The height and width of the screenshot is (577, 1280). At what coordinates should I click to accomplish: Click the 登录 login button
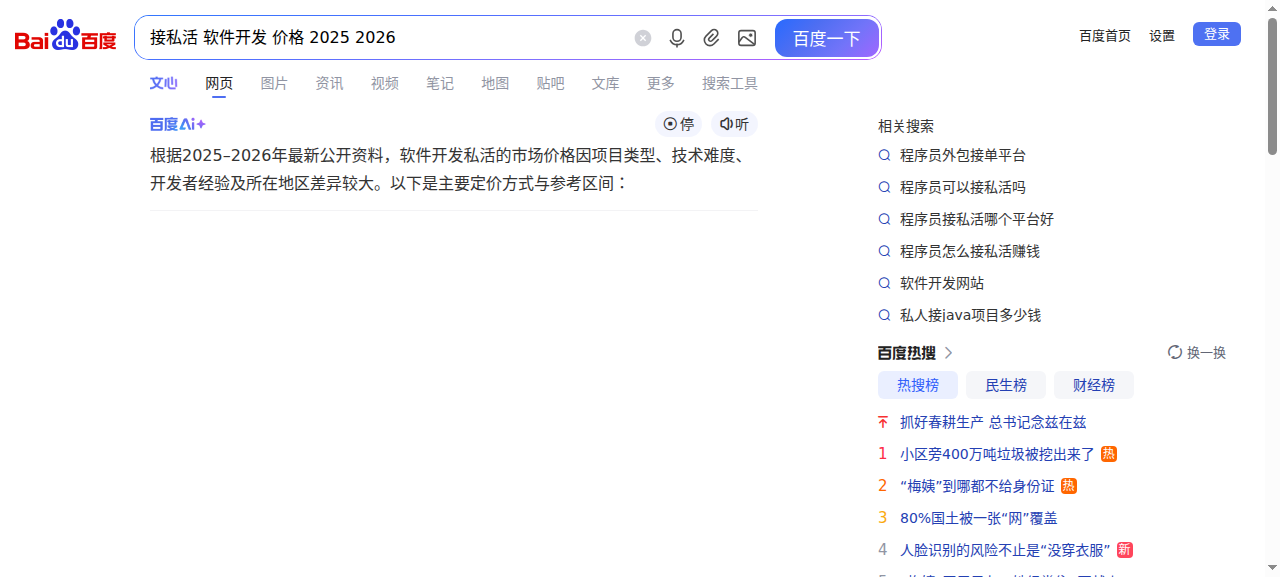click(1216, 35)
